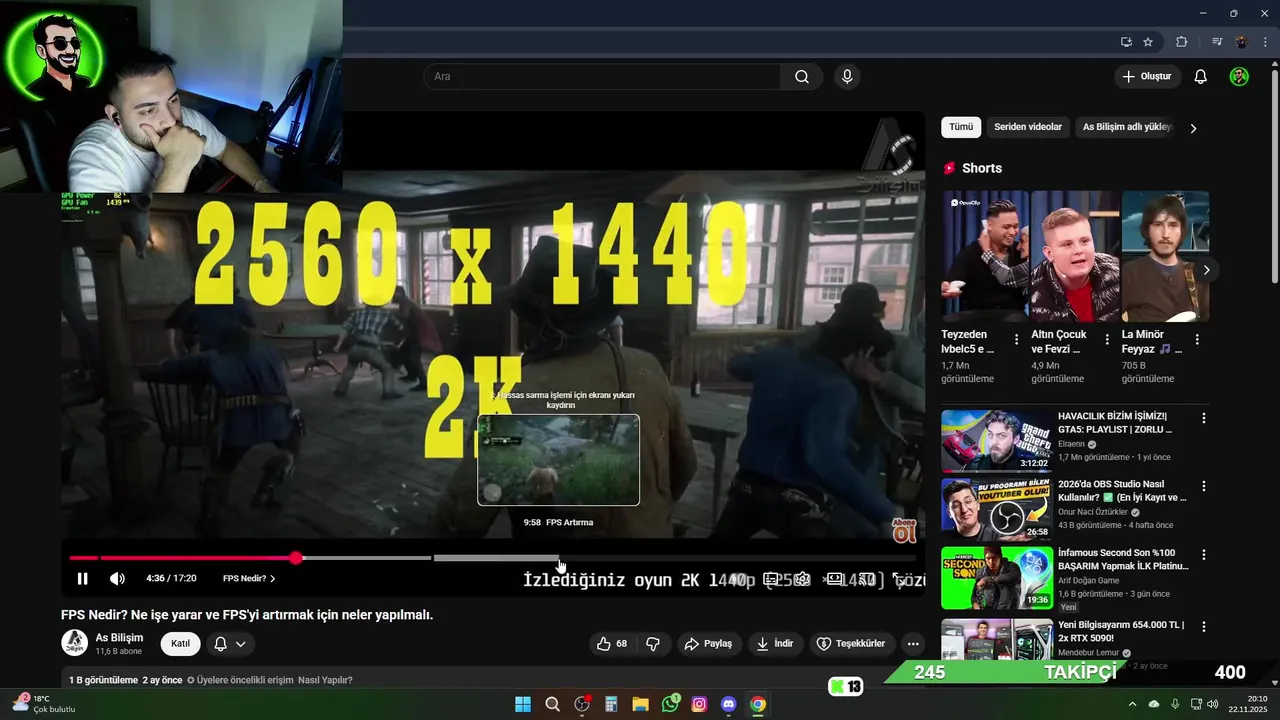This screenshot has width=1280, height=720.
Task: Bookmark this page with the star icon
Action: pos(1148,42)
